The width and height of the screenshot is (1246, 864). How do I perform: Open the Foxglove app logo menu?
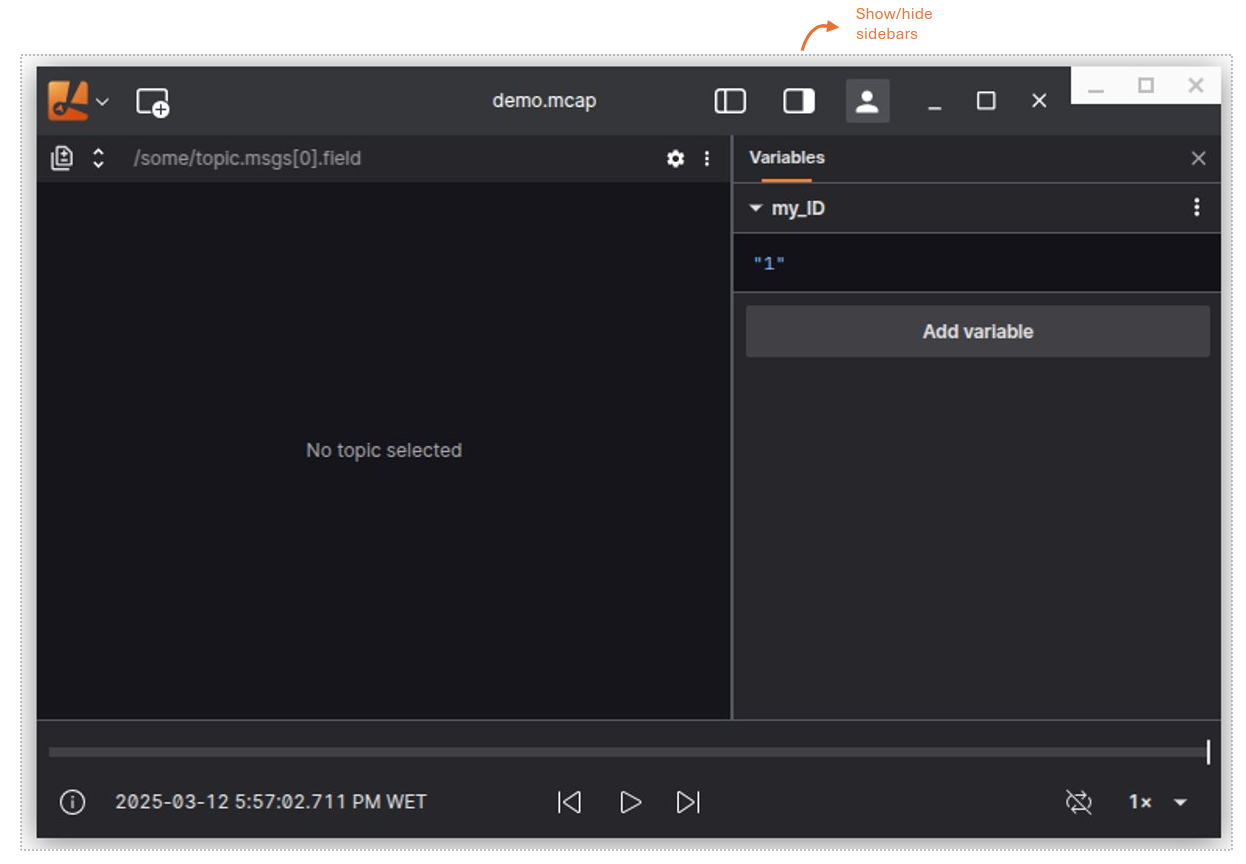click(x=69, y=101)
